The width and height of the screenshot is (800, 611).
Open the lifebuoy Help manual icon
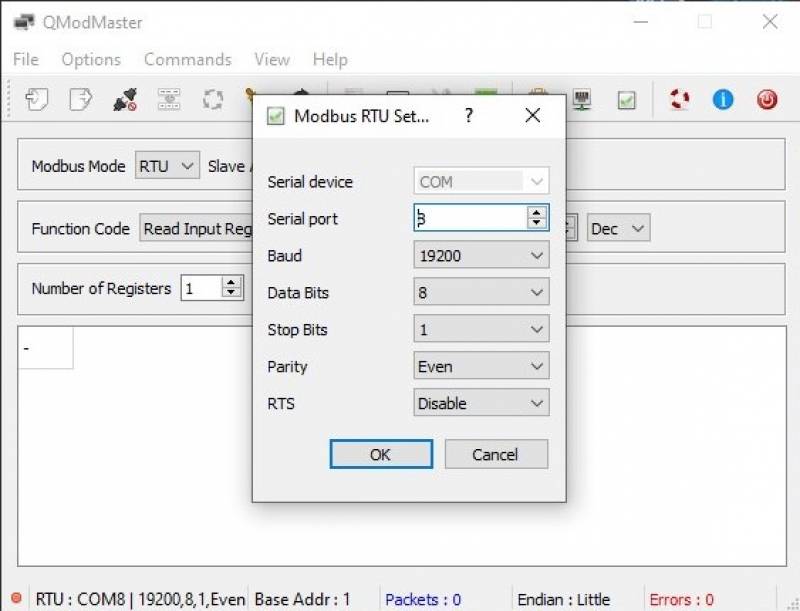[x=679, y=99]
